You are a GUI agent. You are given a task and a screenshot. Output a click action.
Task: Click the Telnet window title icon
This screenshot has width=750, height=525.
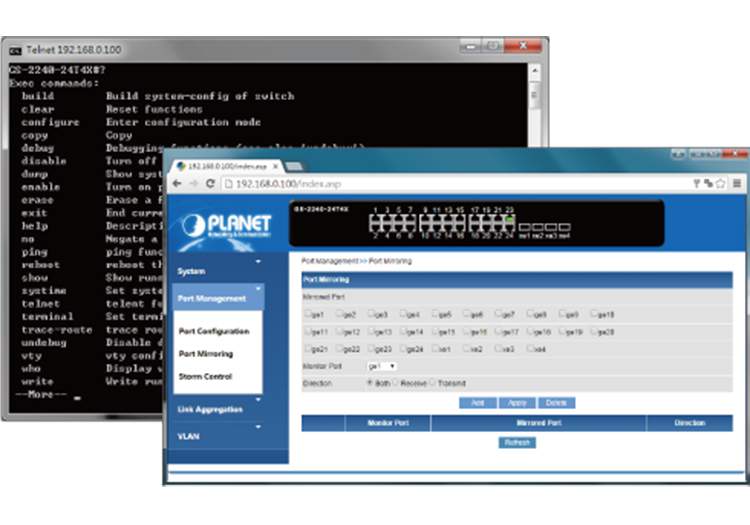pos(15,49)
